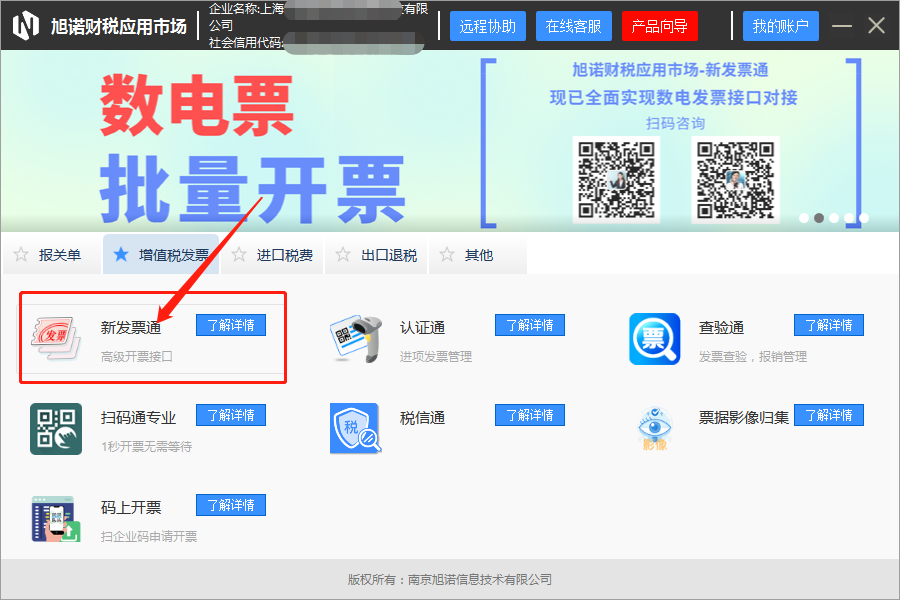Switch to the 增值税发票 tab

pos(161,254)
